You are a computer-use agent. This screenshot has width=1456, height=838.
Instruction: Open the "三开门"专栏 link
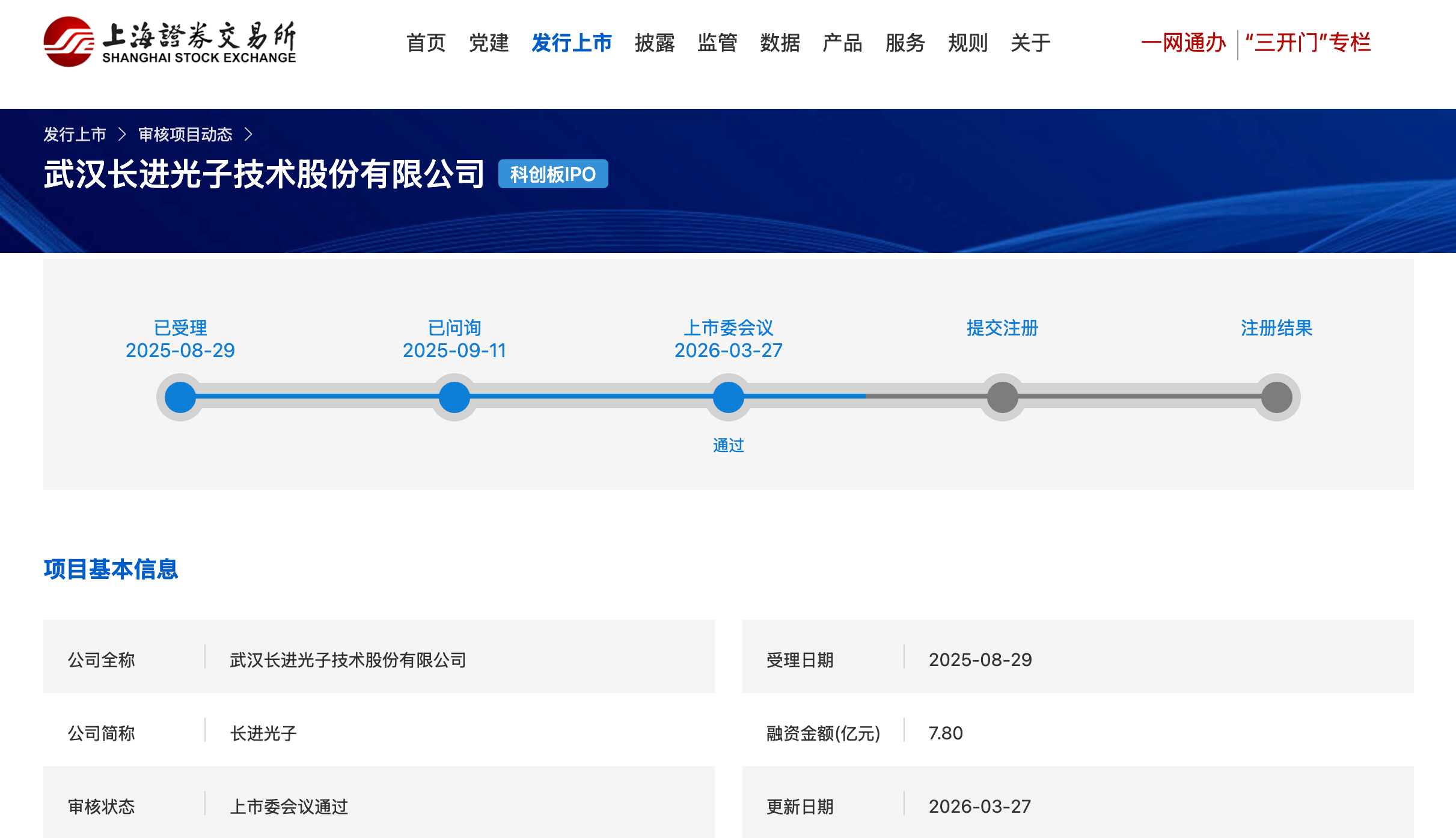[1308, 43]
